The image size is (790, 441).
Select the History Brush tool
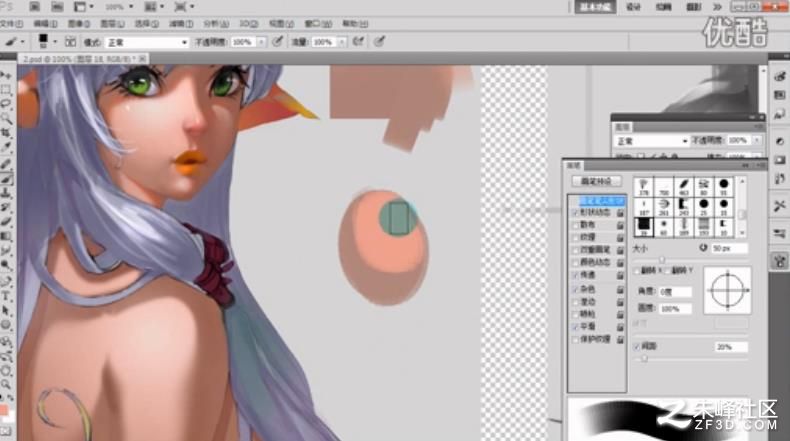(6, 208)
